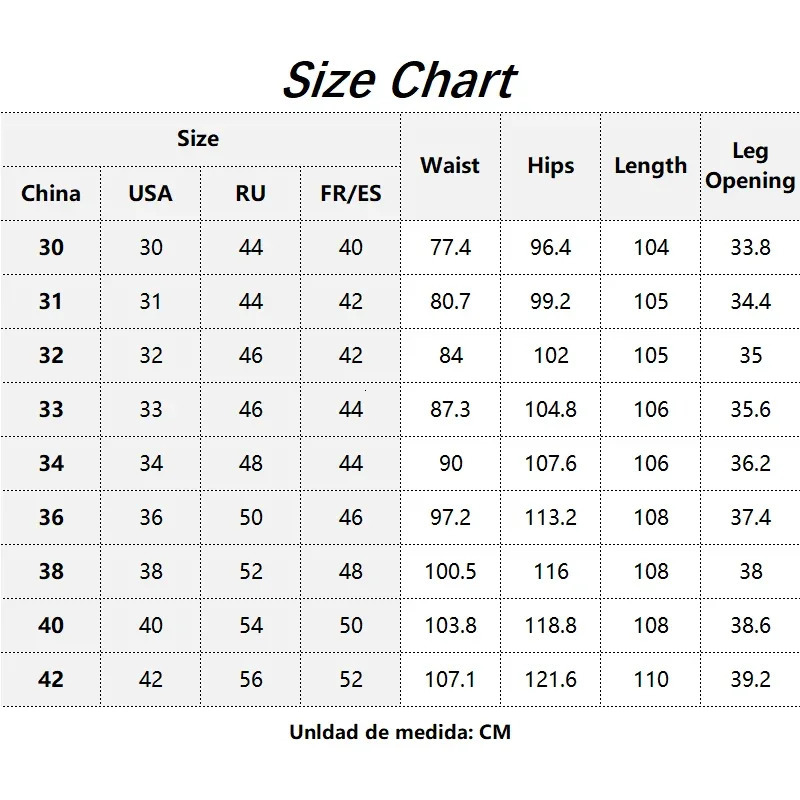Select the China sub-header cell
This screenshot has width=800, height=800.
[51, 193]
